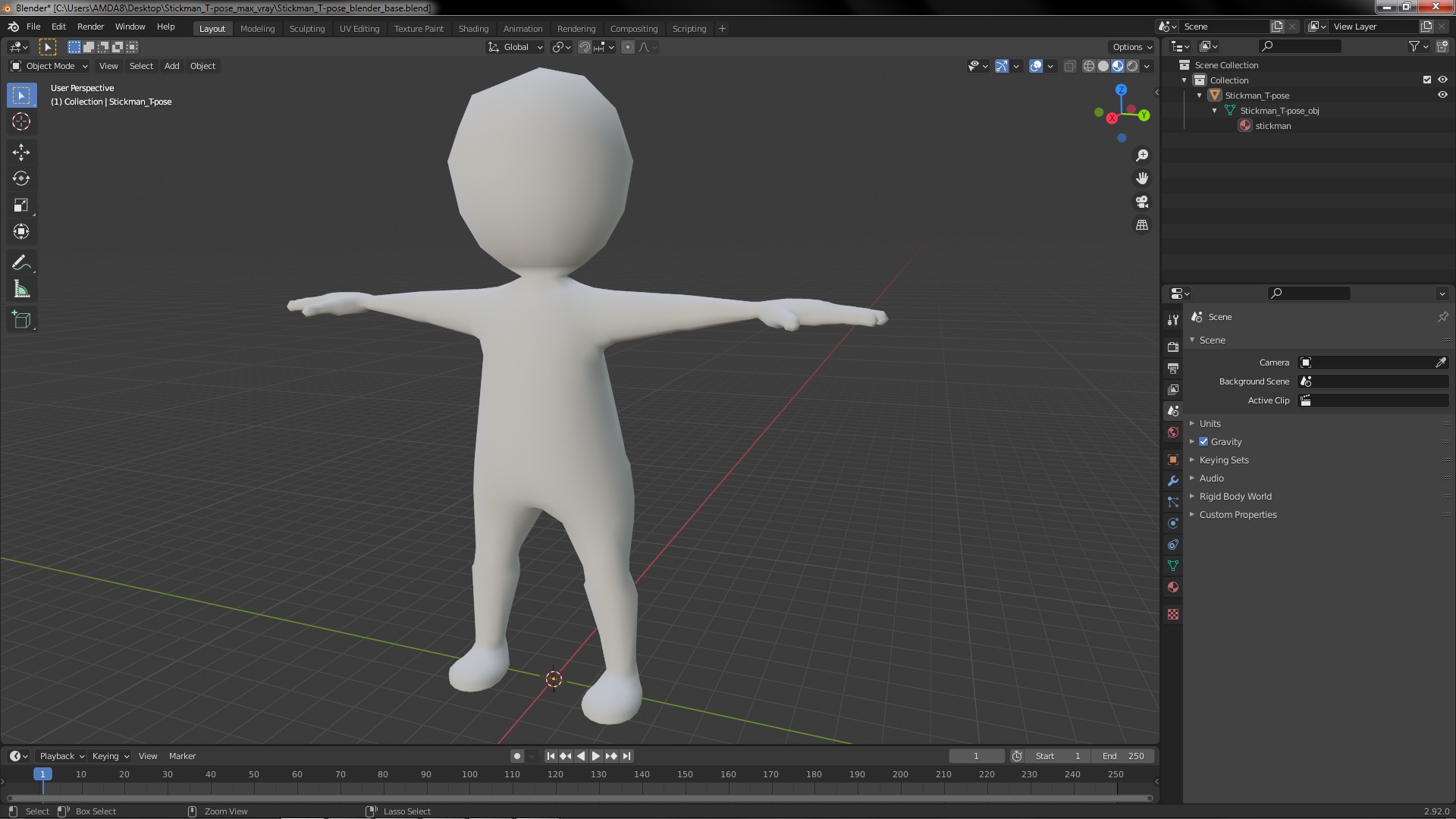Click the Zoom viewport icon
The width and height of the screenshot is (1456, 819).
1142,155
